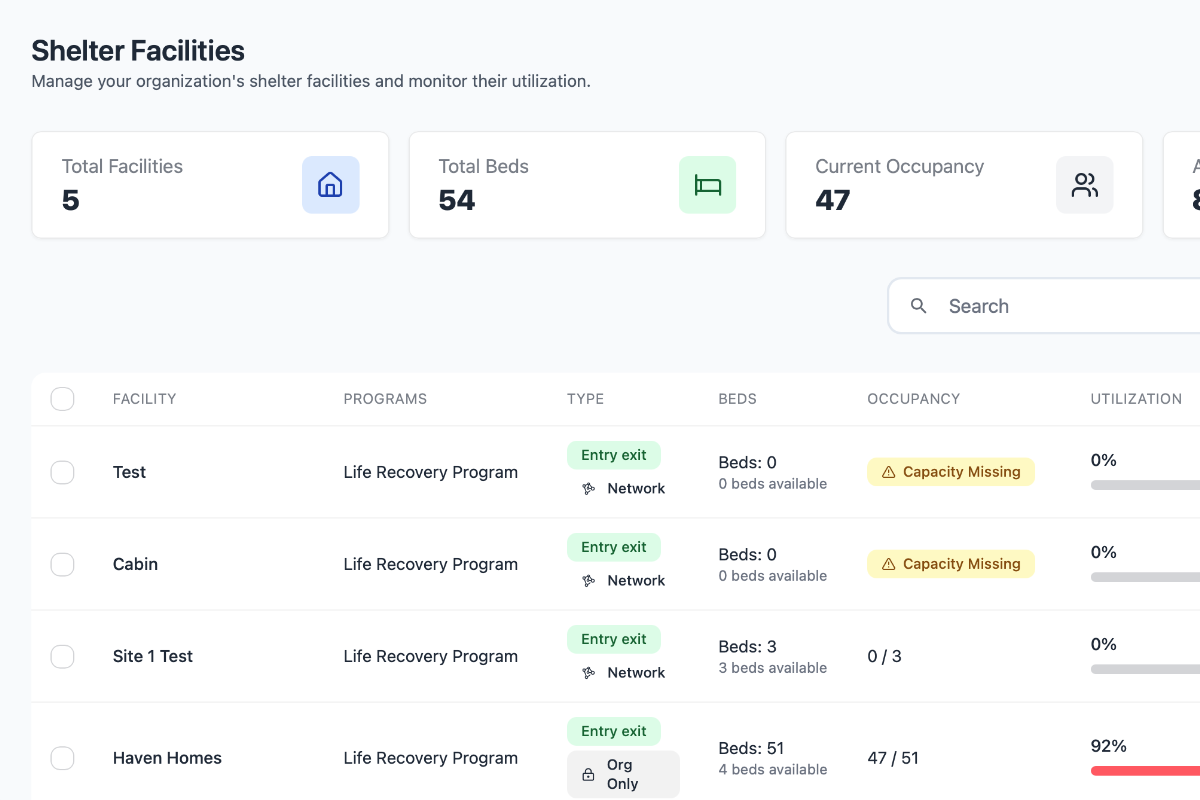
Task: Click the Entry exit tag in Test row
Action: (x=613, y=455)
